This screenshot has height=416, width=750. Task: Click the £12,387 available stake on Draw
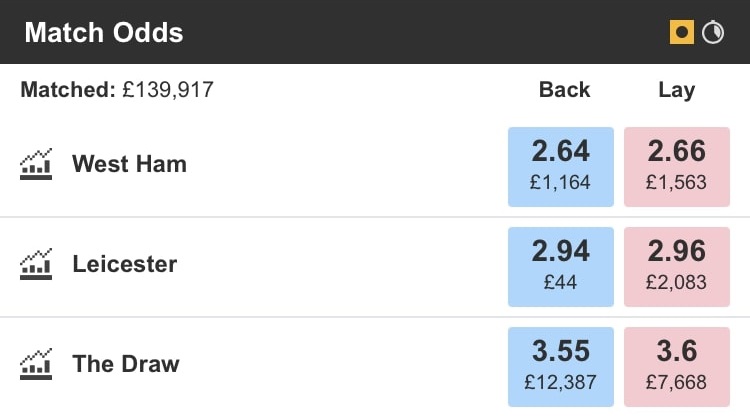[x=561, y=382]
